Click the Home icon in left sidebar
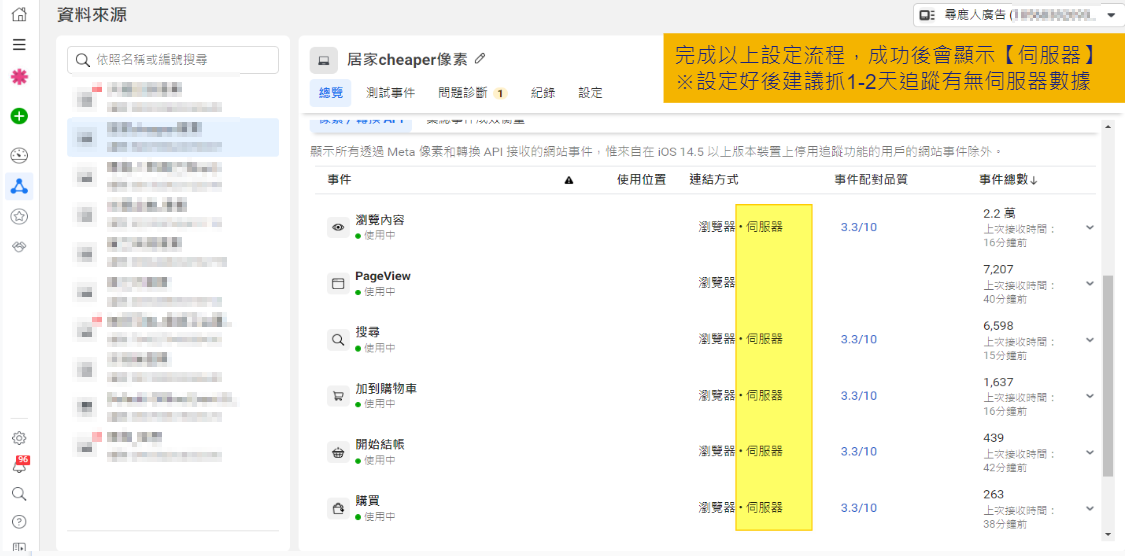Viewport: 1125px width, 556px height. tap(19, 15)
